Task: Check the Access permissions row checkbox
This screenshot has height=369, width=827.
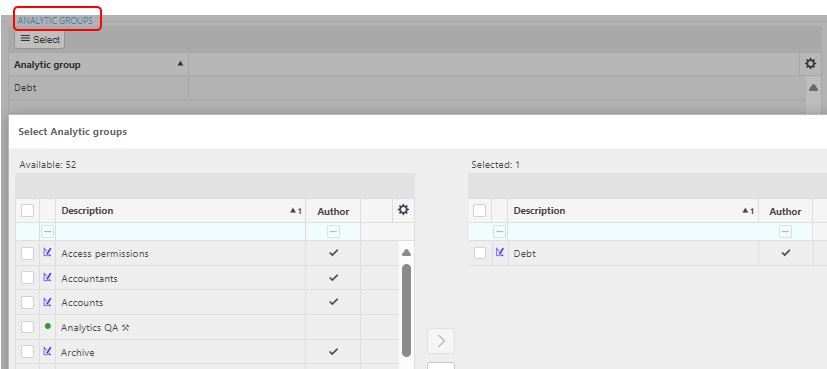Action: click(27, 254)
